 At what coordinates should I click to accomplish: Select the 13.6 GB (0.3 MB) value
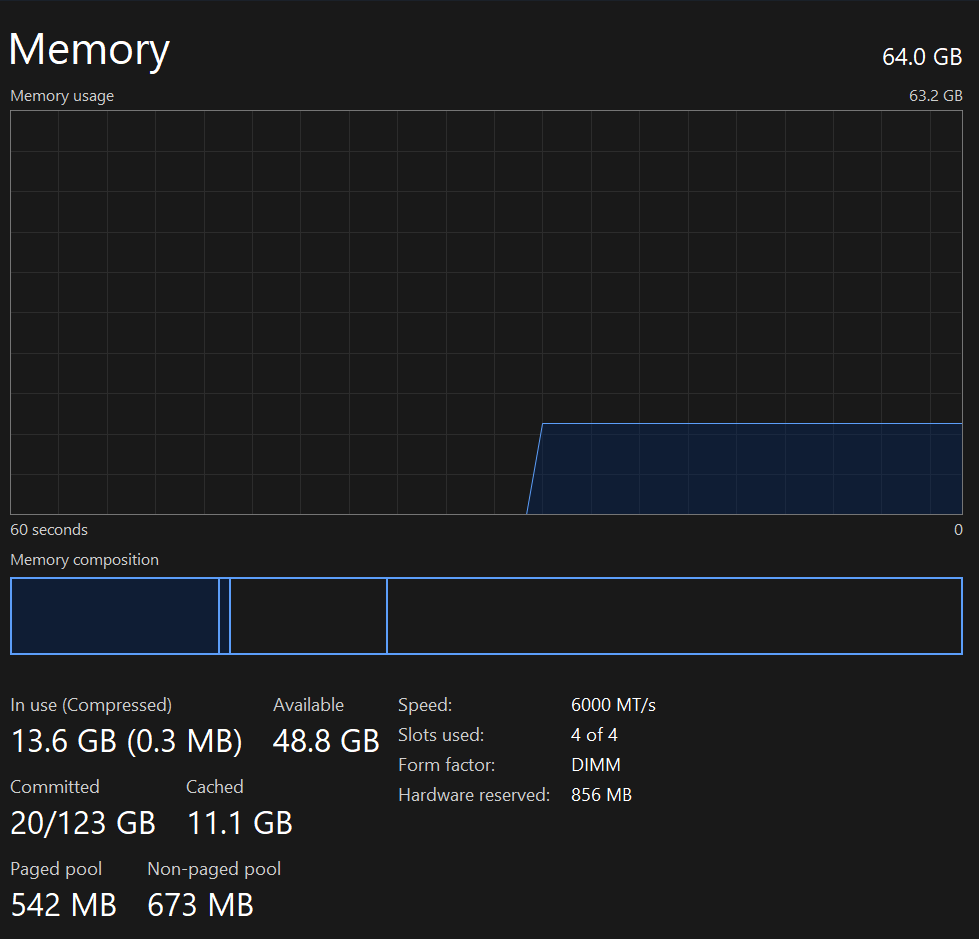[x=127, y=741]
